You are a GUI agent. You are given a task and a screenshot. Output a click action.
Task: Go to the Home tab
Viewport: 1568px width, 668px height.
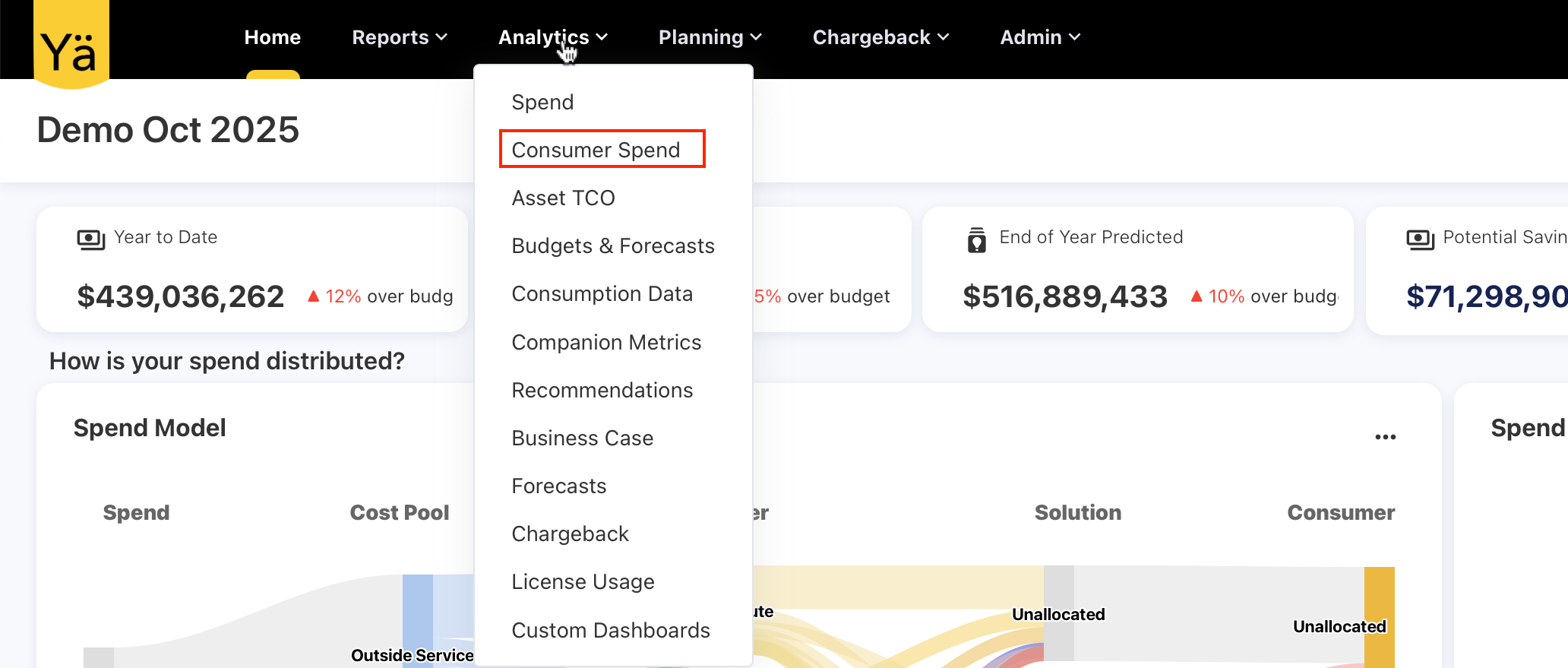coord(272,37)
